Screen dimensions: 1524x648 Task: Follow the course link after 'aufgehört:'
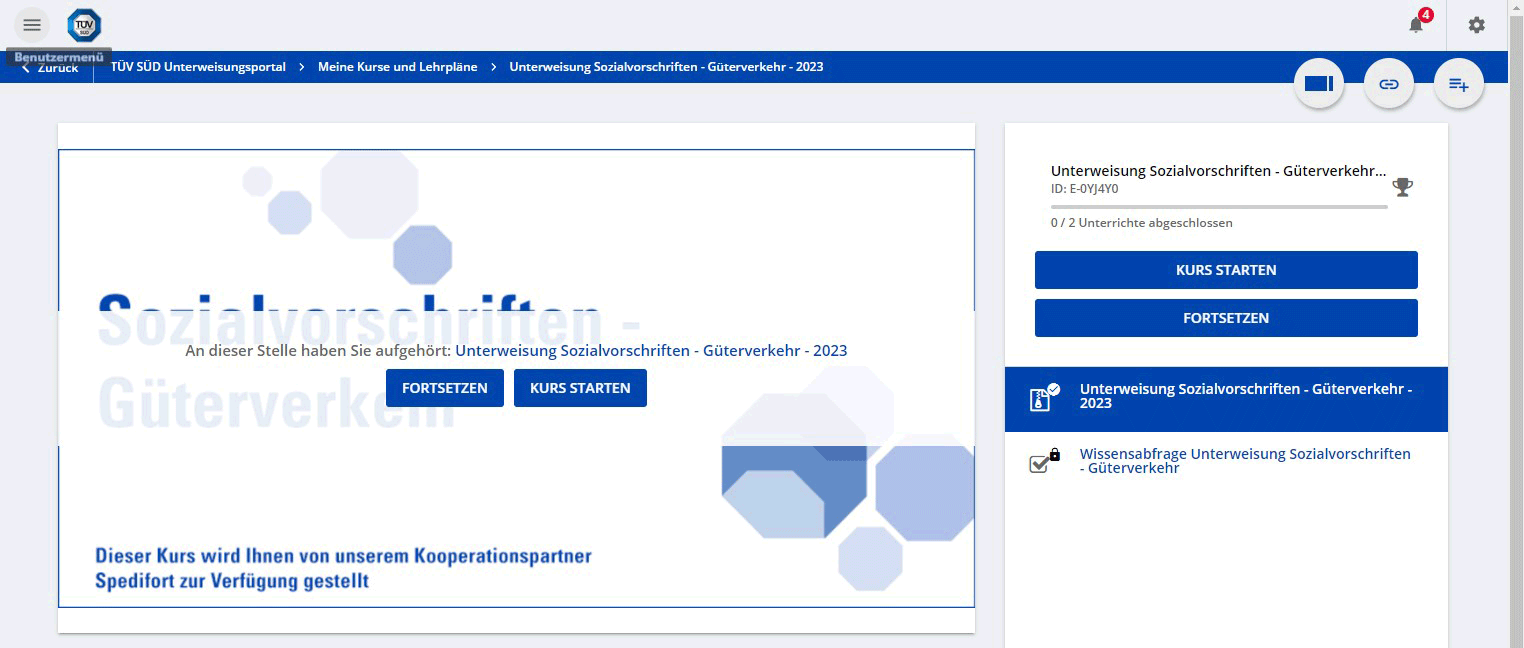[650, 351]
